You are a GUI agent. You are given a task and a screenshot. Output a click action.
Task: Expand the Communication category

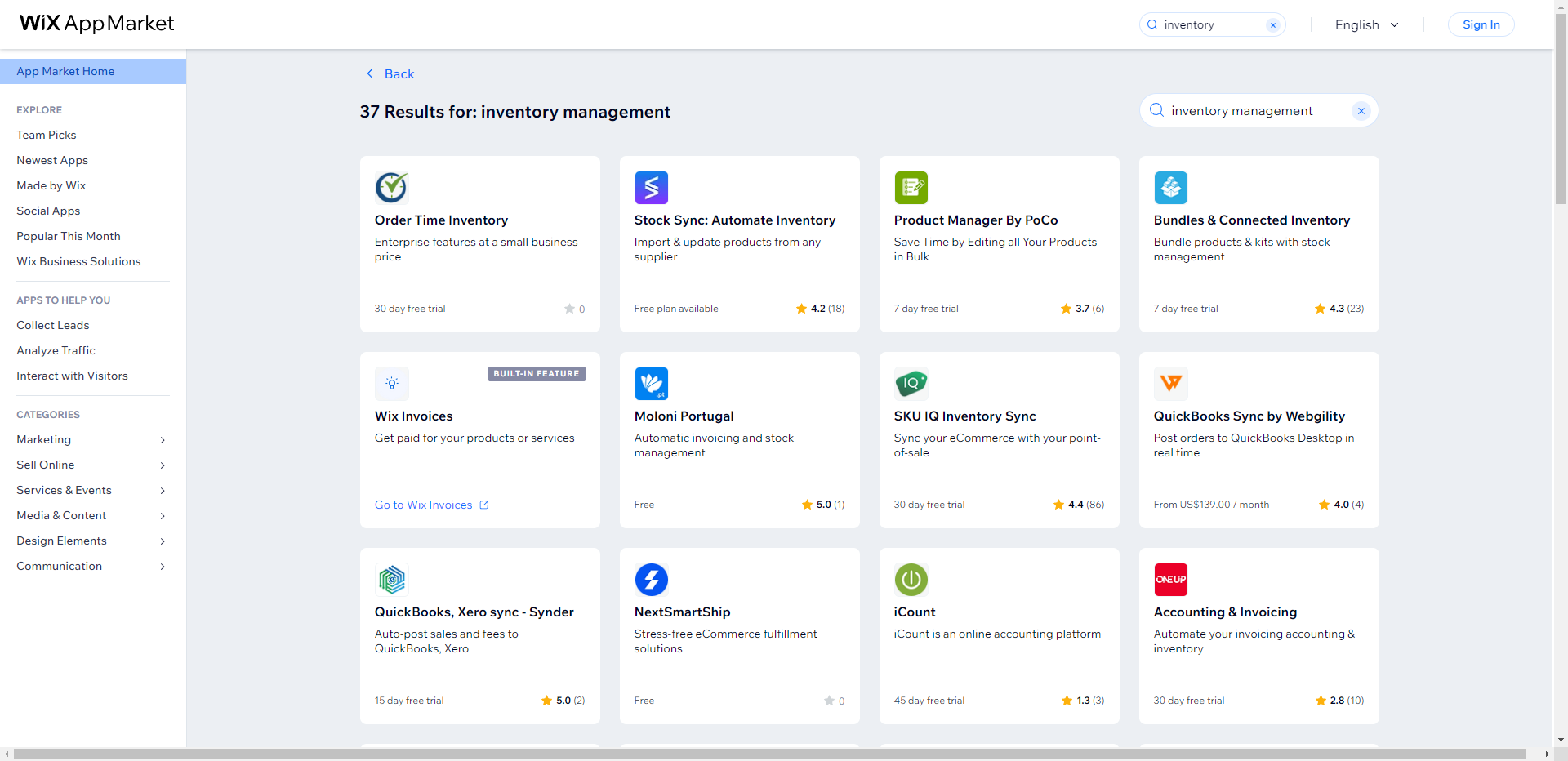163,567
